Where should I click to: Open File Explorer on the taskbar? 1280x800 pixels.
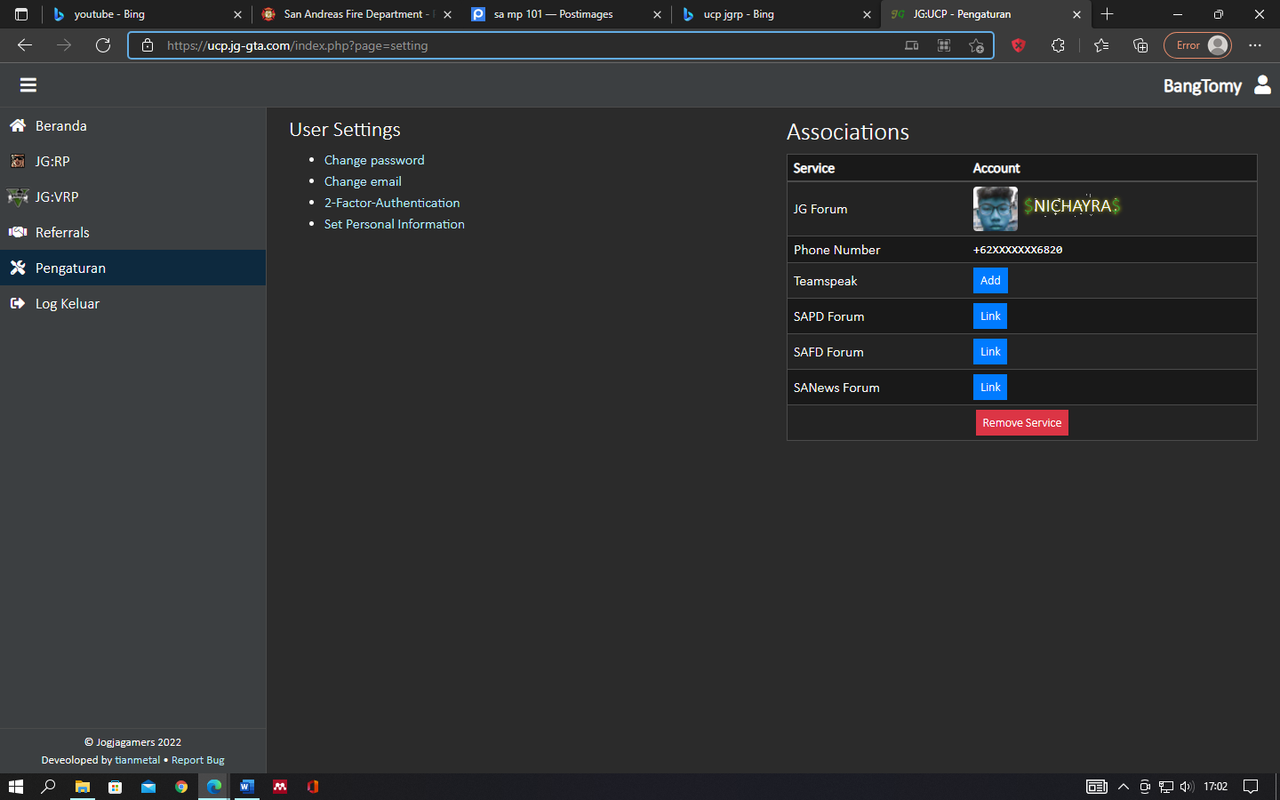click(82, 787)
